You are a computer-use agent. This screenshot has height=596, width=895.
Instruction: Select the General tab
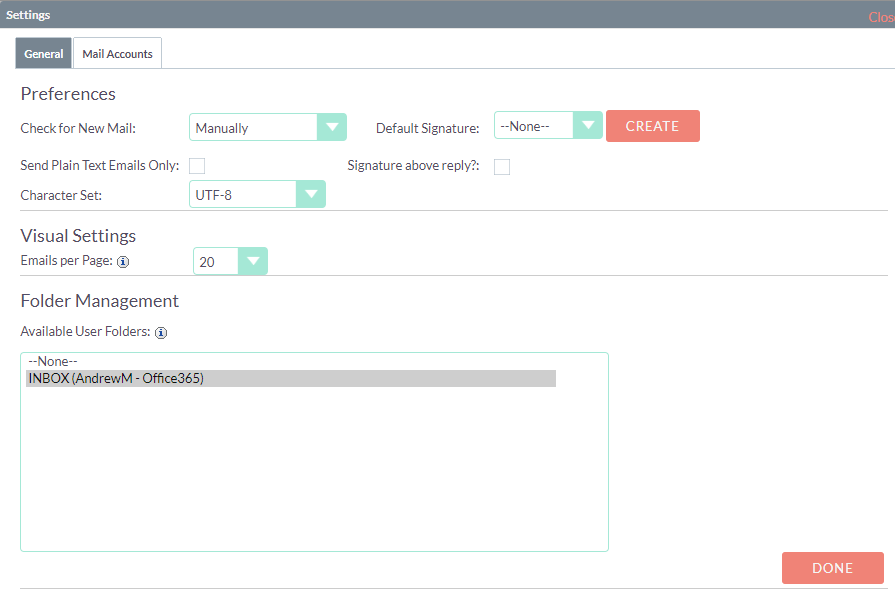[43, 54]
